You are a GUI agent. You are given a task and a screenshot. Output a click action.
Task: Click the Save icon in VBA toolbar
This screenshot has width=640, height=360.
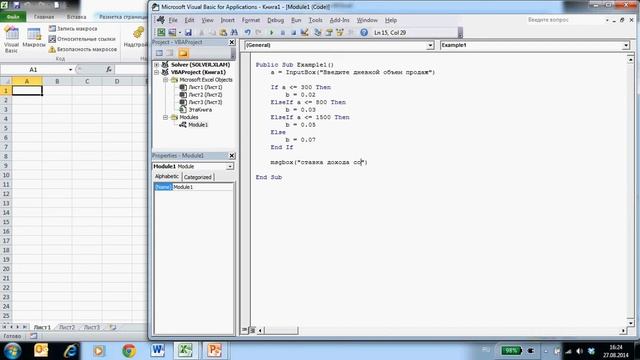click(188, 32)
